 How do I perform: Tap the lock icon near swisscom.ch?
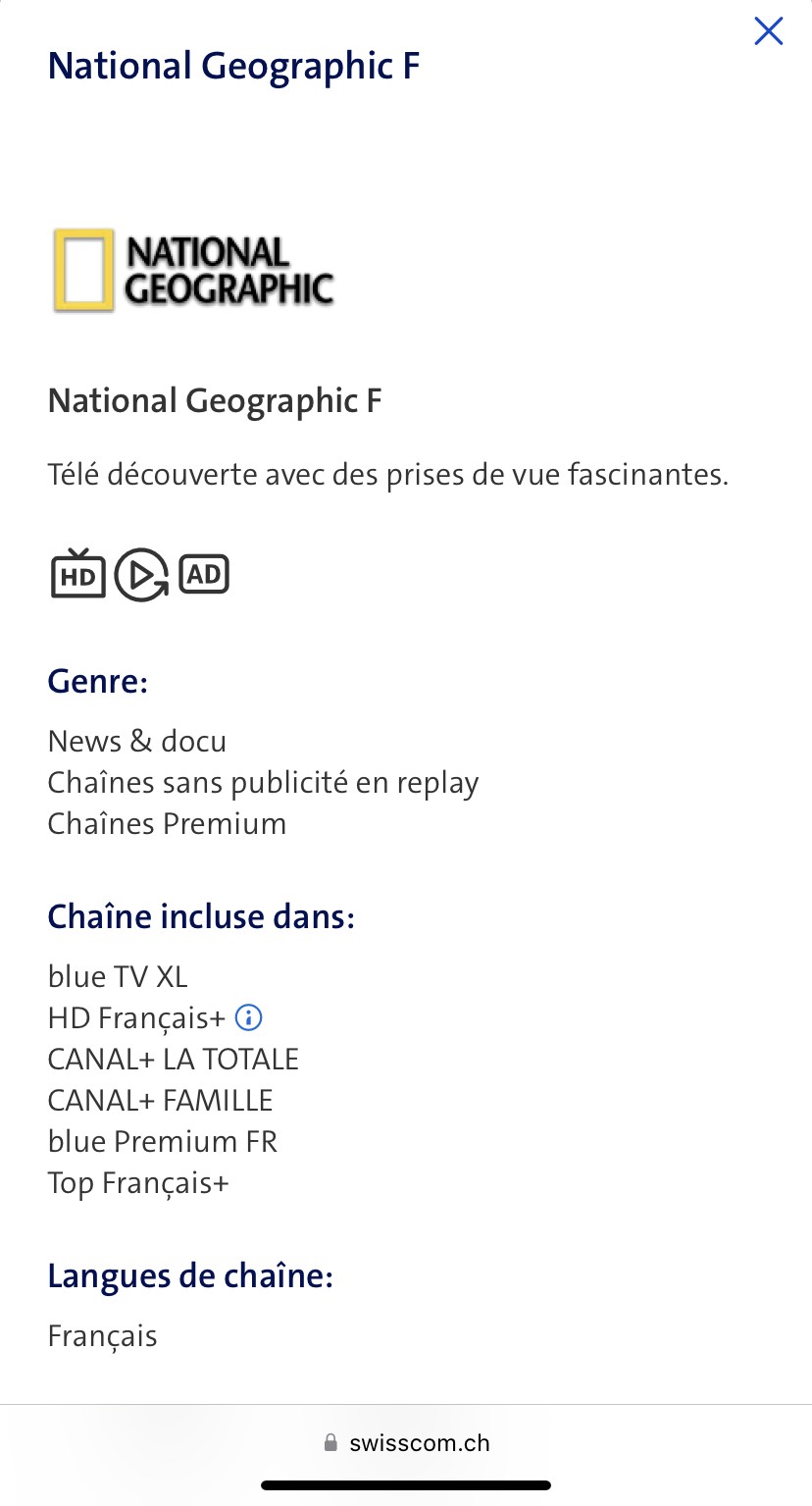point(330,1443)
